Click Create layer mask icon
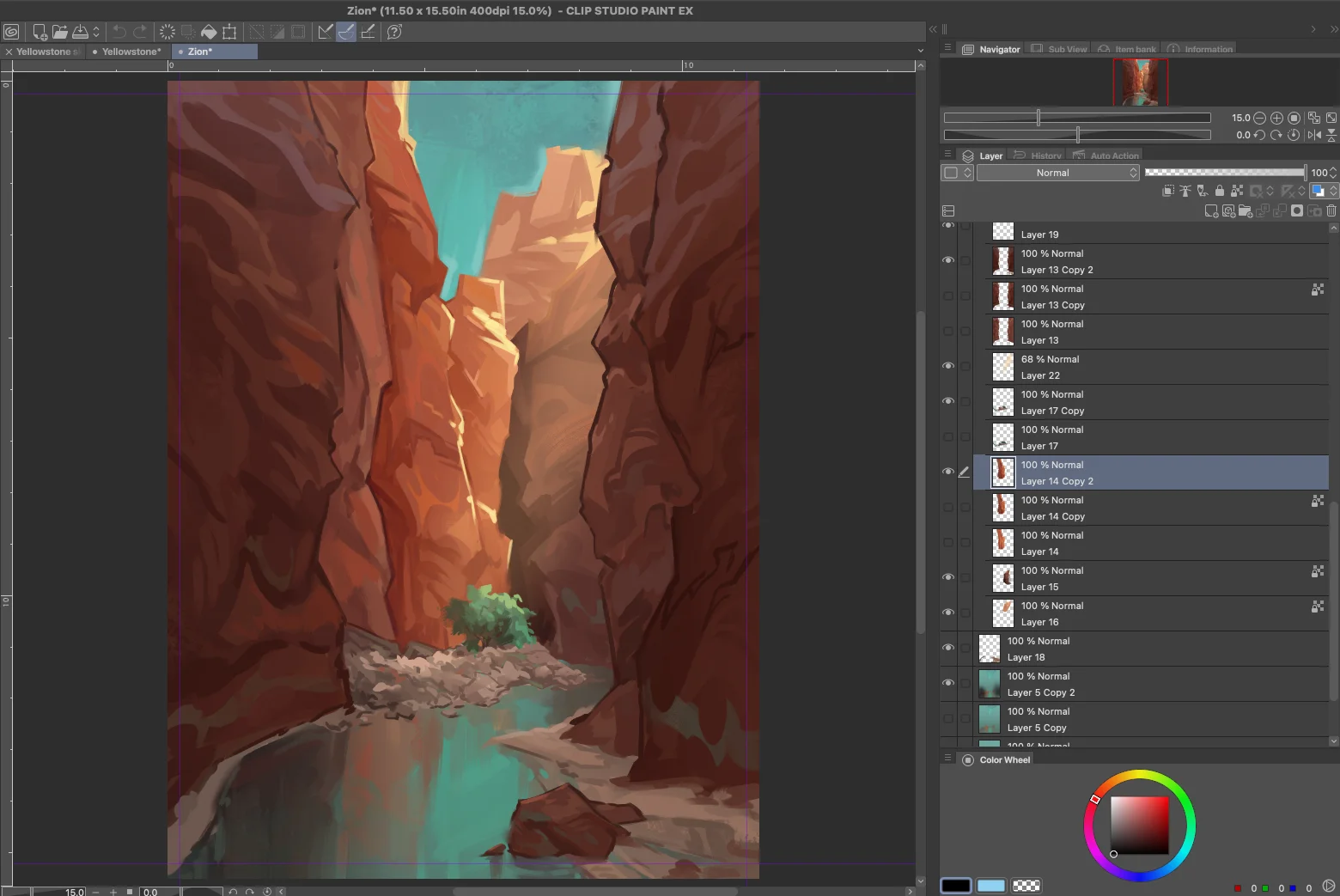Image resolution: width=1340 pixels, height=896 pixels. (1297, 210)
